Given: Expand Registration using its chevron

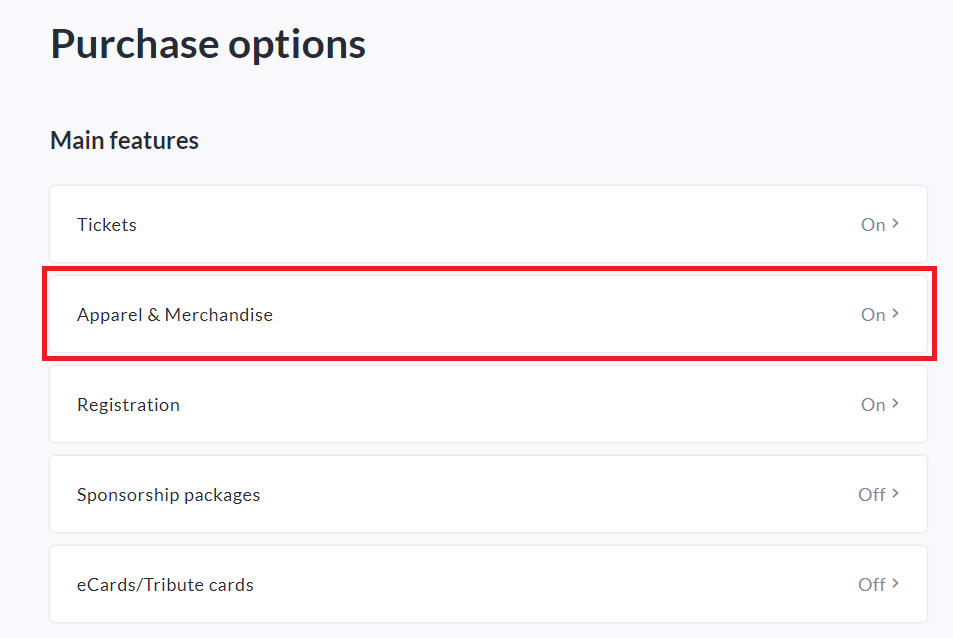Looking at the screenshot, I should [896, 404].
